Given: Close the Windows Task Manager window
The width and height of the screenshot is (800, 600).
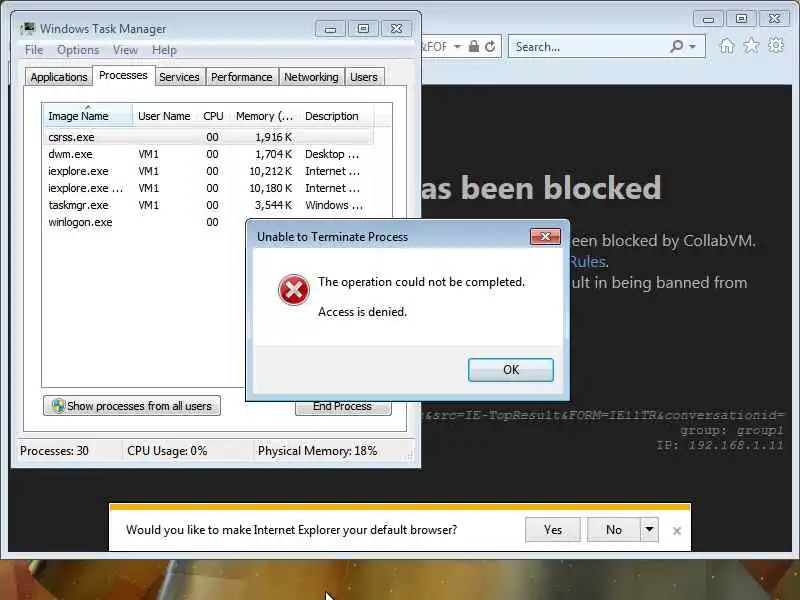Looking at the screenshot, I should pyautogui.click(x=396, y=29).
